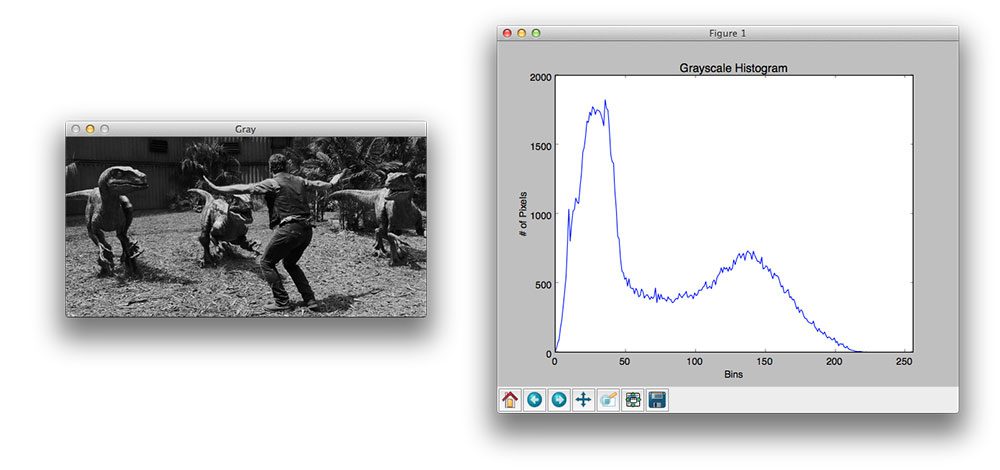Reset the plot view with Home icon

(x=510, y=400)
